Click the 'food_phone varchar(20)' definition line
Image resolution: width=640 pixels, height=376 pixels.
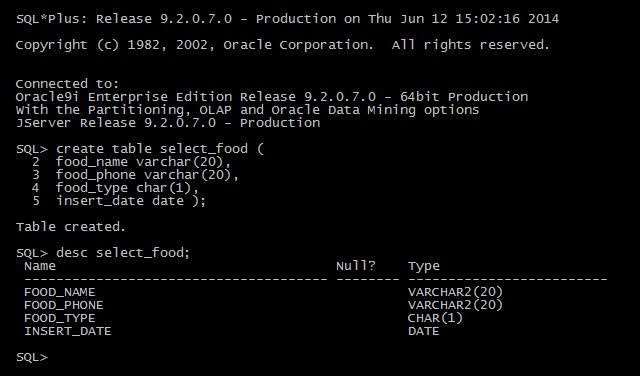coord(147,175)
